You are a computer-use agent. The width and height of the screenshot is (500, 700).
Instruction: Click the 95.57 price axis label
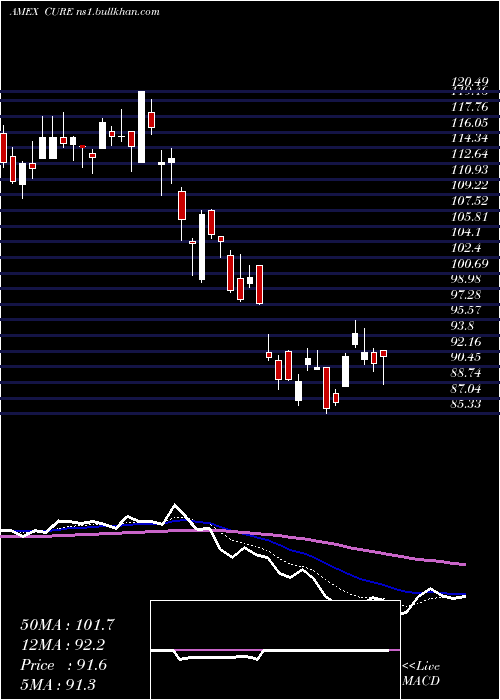coord(467,310)
